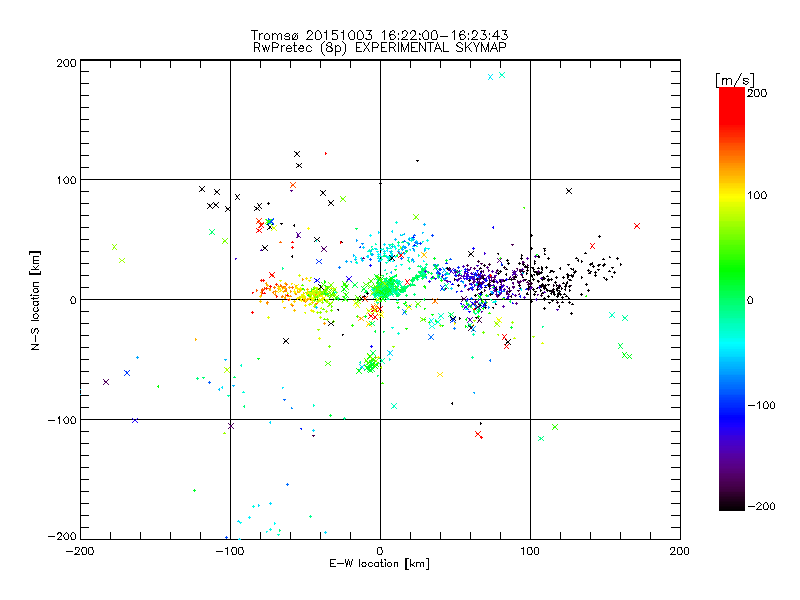Click the "-100" tick label on E-W axis
Viewport: 800px width, 600px height.
pos(230,551)
